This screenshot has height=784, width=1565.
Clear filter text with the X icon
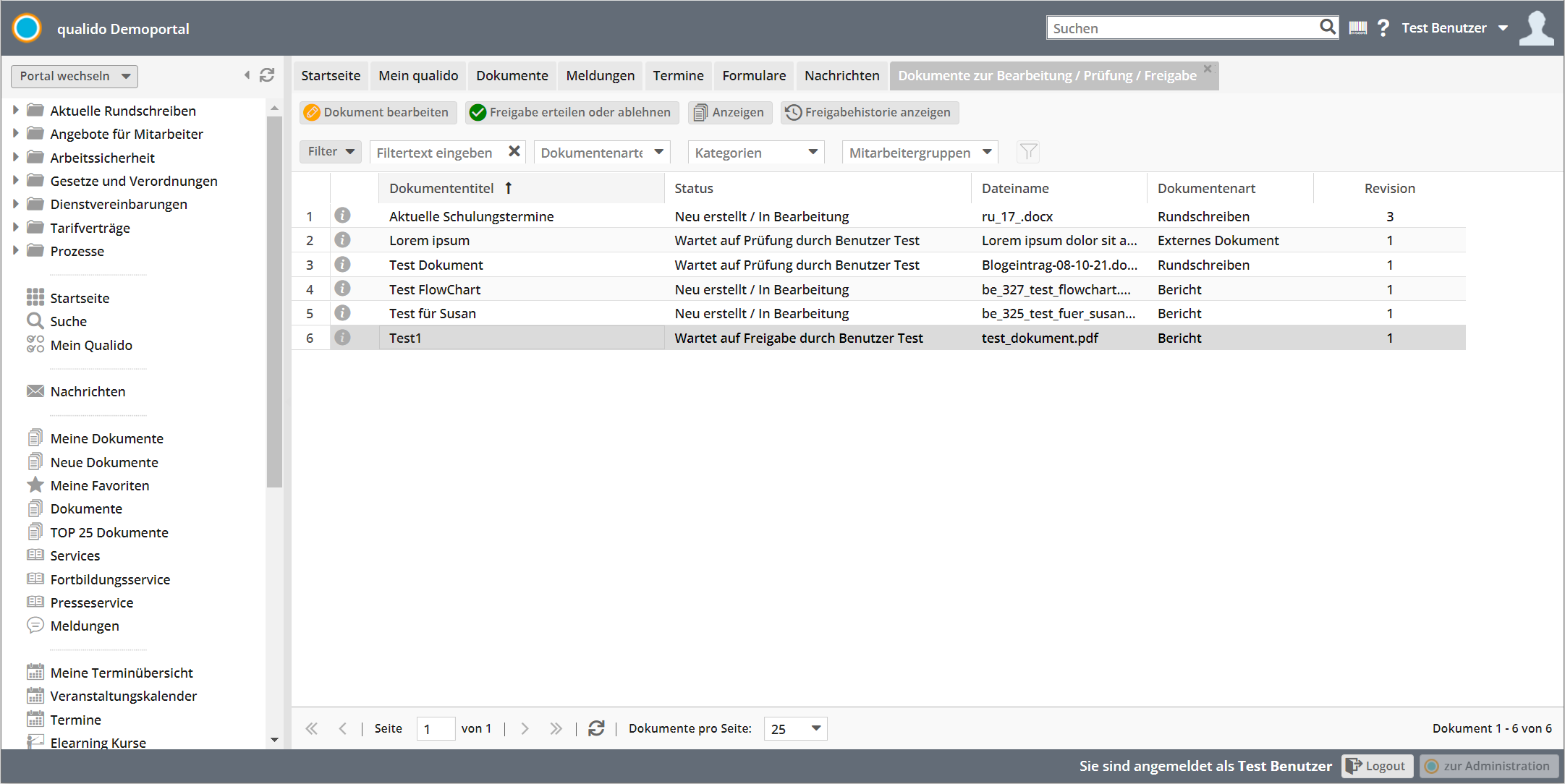[x=514, y=152]
